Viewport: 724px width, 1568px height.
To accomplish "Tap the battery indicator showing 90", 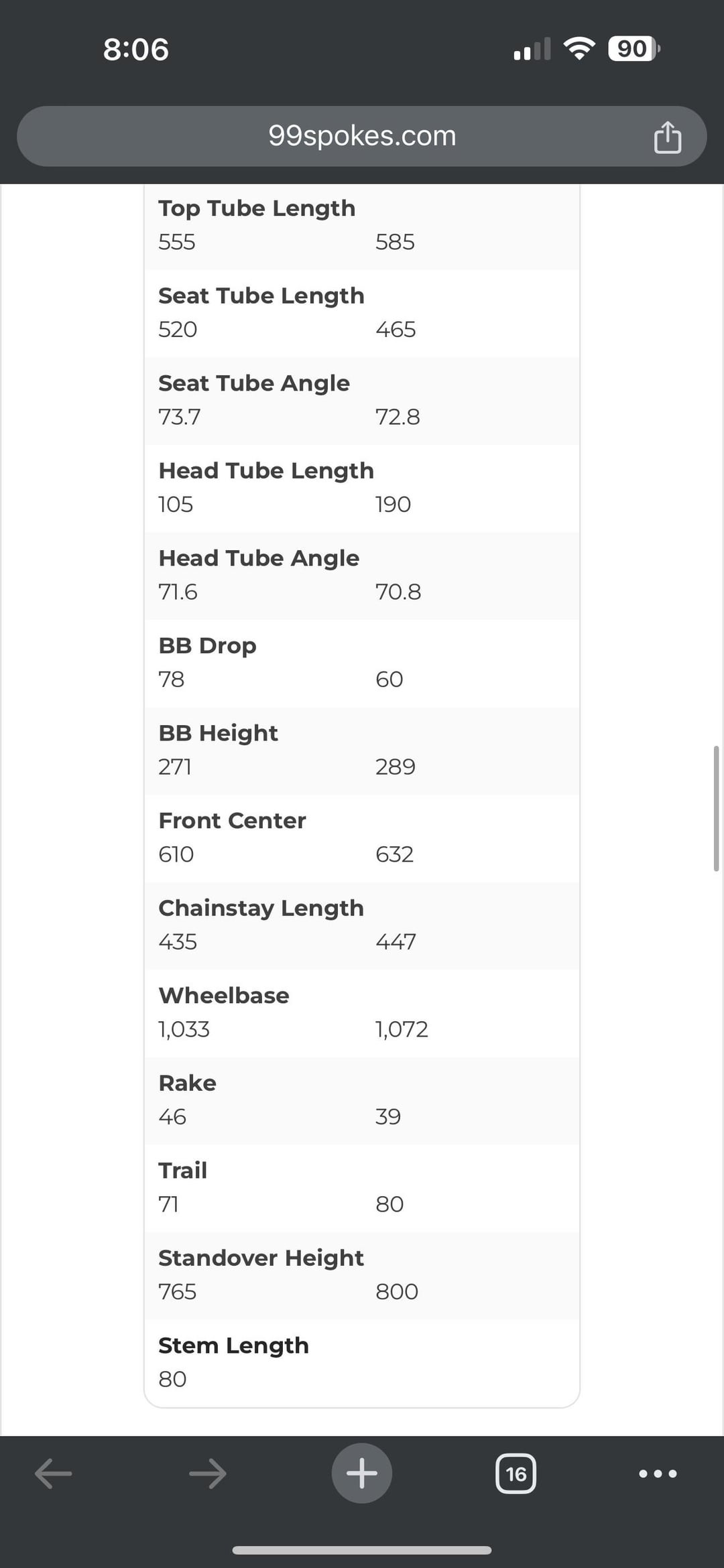I will tap(633, 49).
